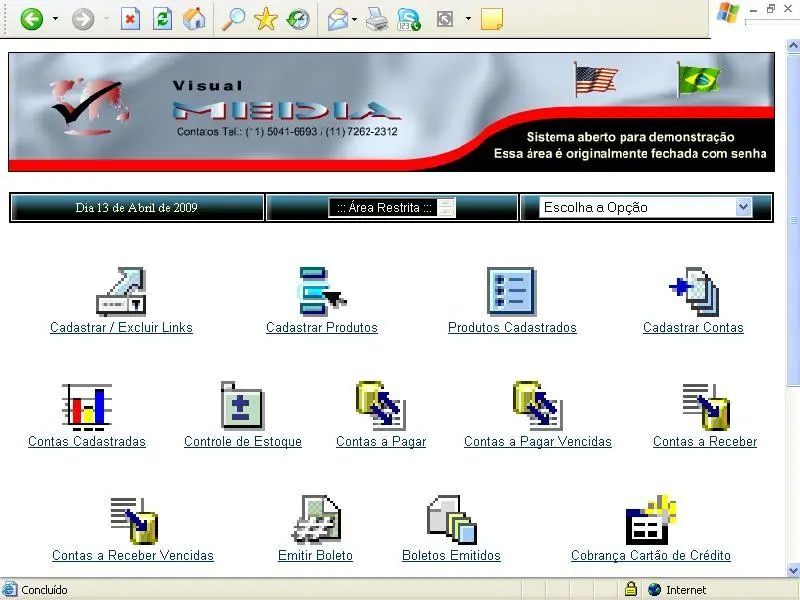Click the icon above 'Contas a Pagar'

[x=381, y=406]
